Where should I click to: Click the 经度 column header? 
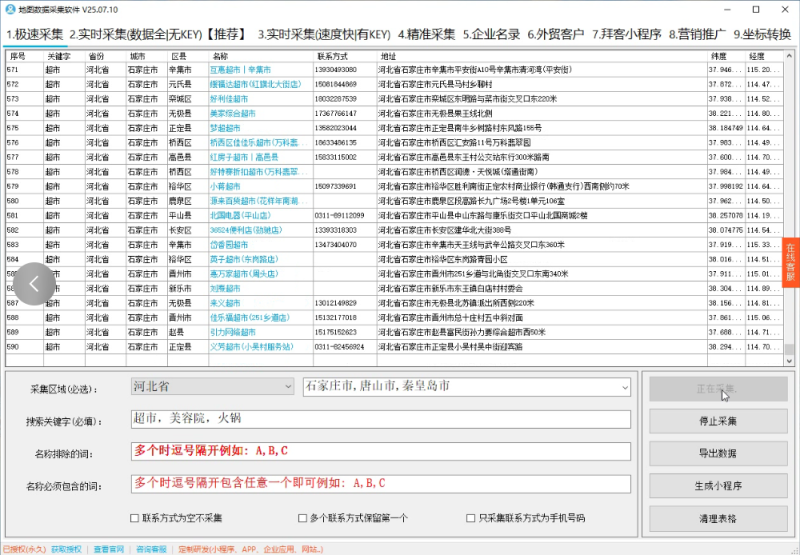click(x=765, y=56)
